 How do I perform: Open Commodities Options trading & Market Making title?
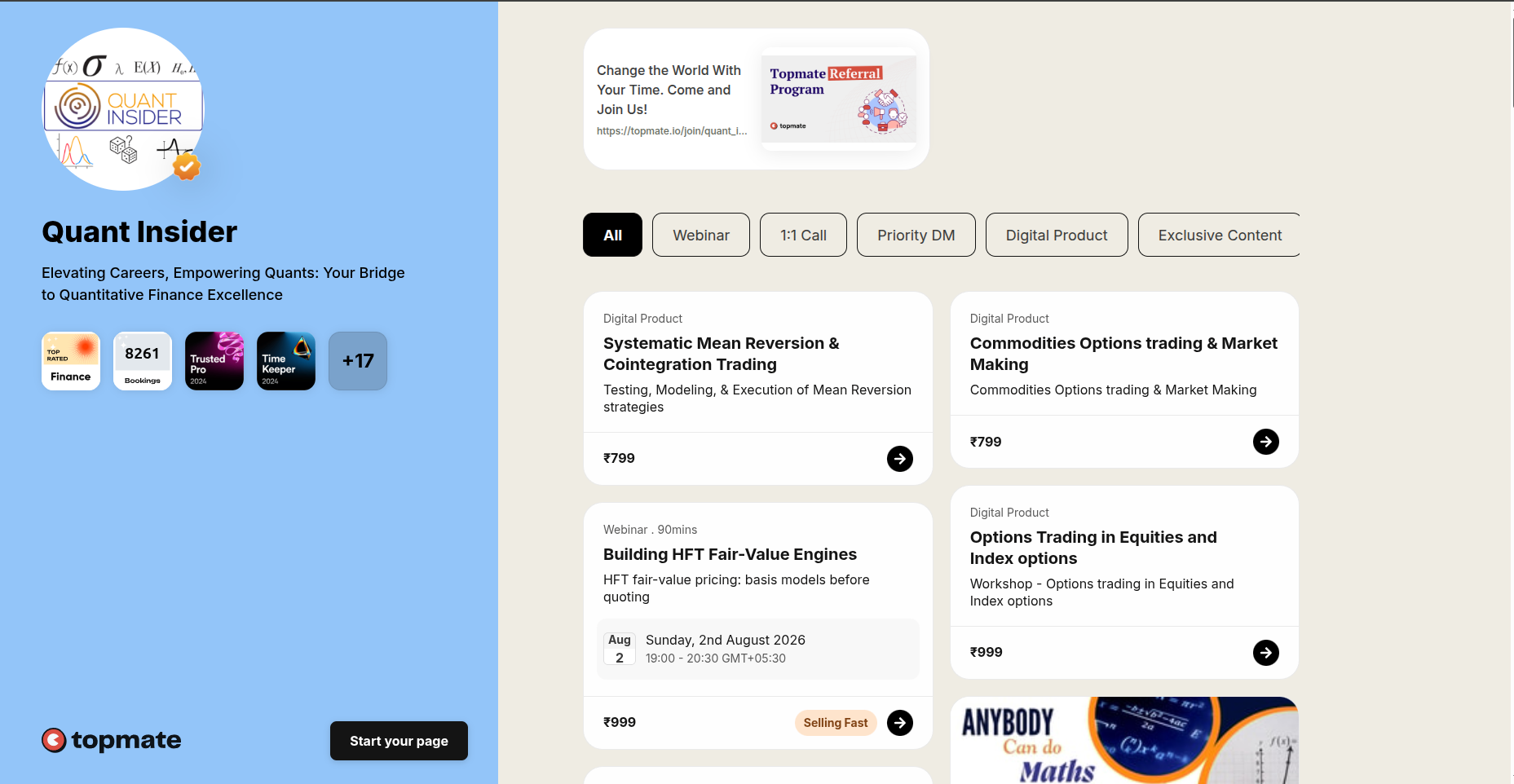[1123, 354]
